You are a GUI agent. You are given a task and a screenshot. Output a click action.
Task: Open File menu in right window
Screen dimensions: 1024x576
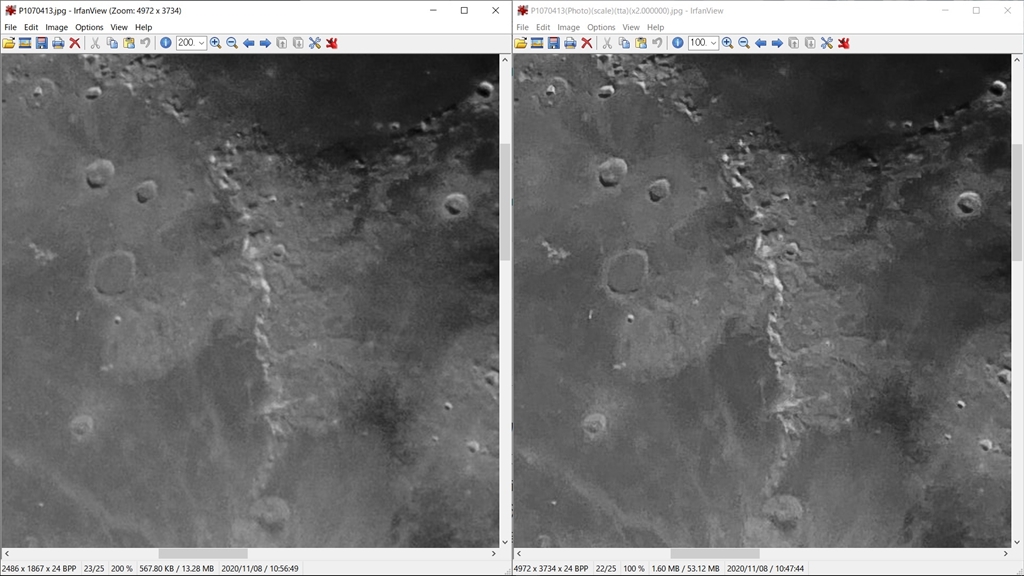point(522,27)
